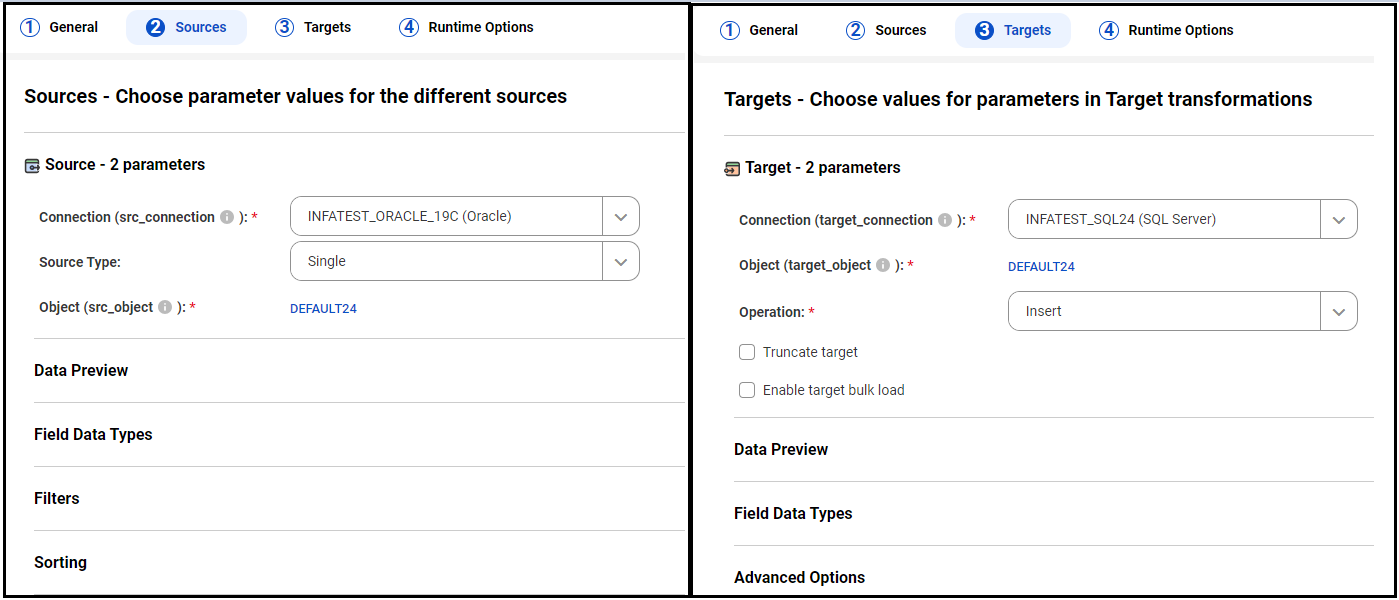Open the Source Type dropdown arrow
The height and width of the screenshot is (600, 1399).
[x=621, y=261]
